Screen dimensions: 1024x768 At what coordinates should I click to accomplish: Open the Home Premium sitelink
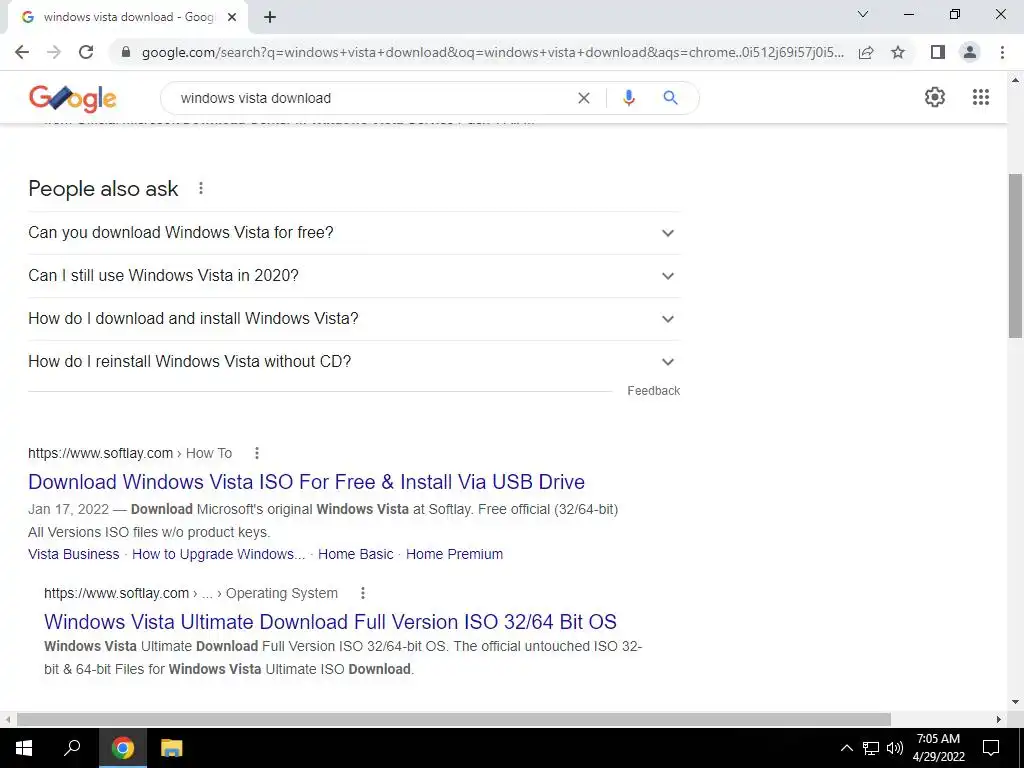pos(455,554)
